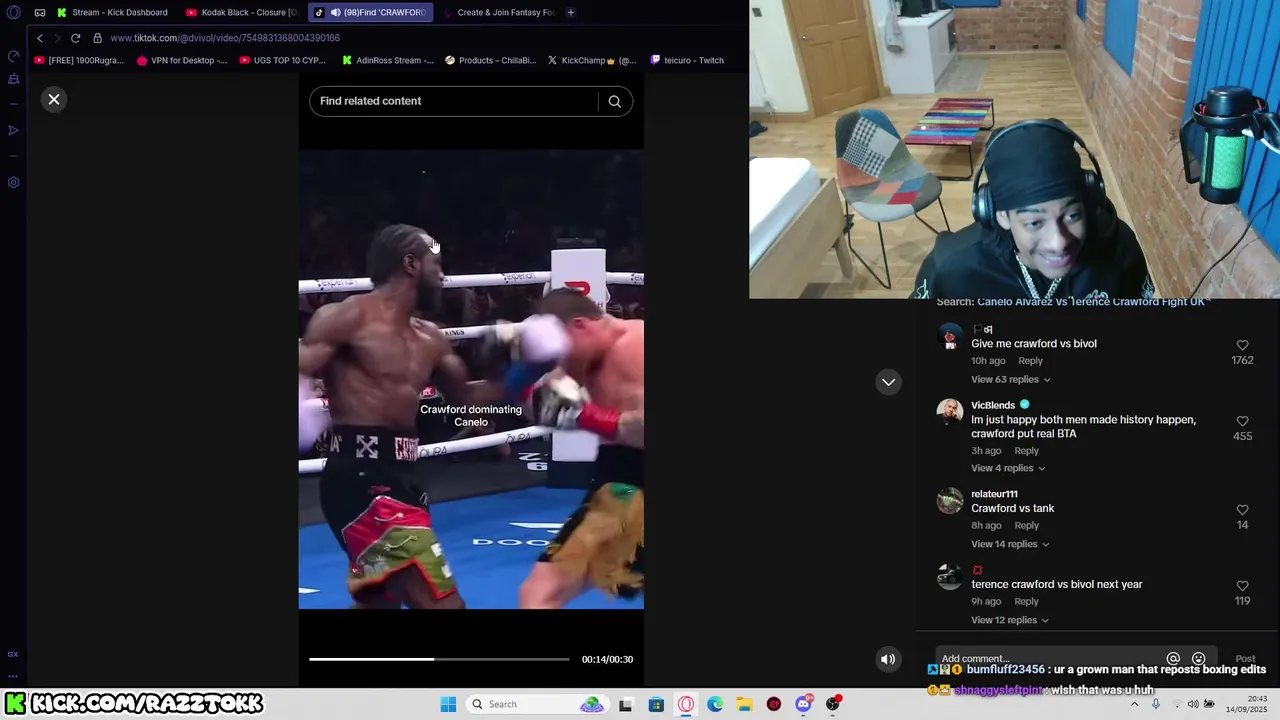The height and width of the screenshot is (720, 1280).
Task: Go back in browser history
Action: [x=40, y=38]
